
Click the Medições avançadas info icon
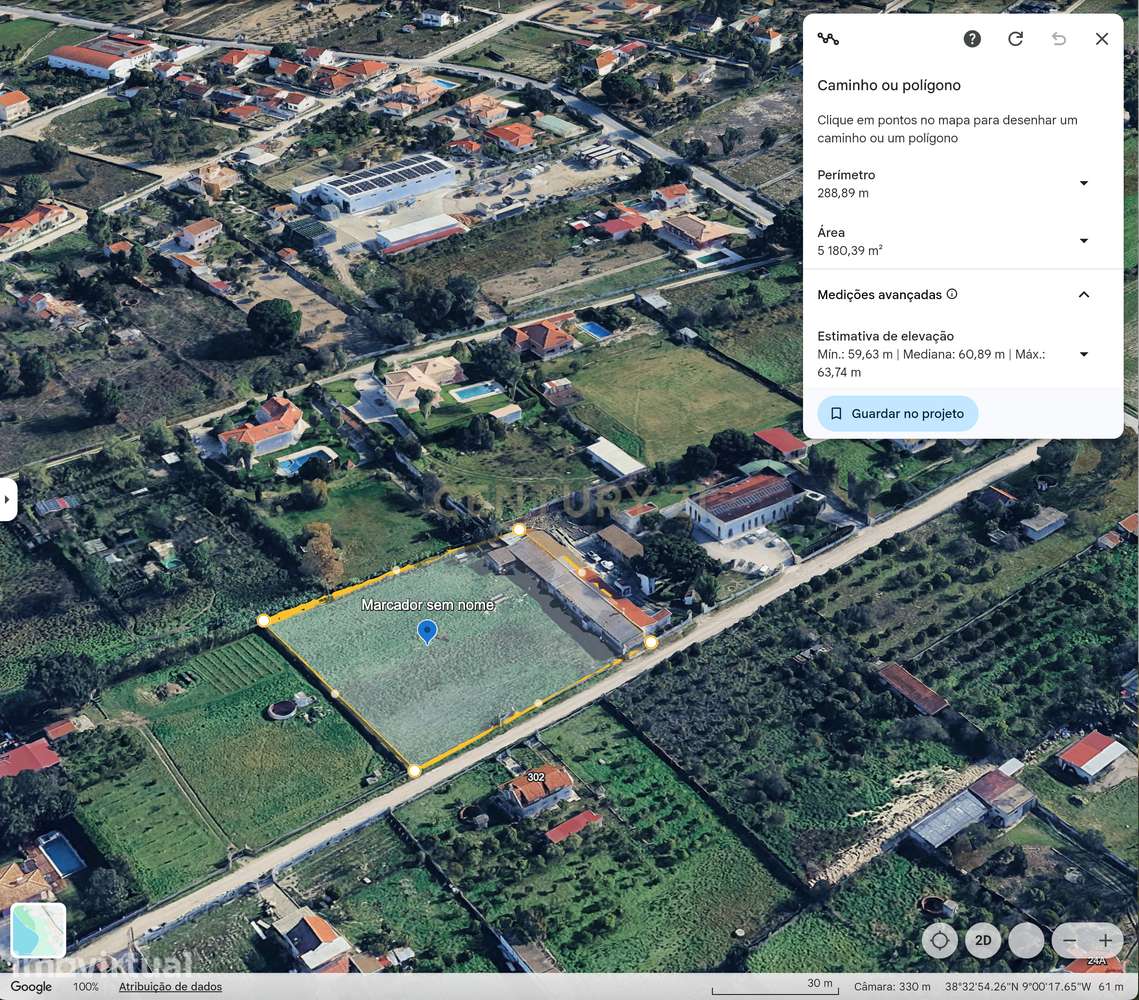coord(952,294)
